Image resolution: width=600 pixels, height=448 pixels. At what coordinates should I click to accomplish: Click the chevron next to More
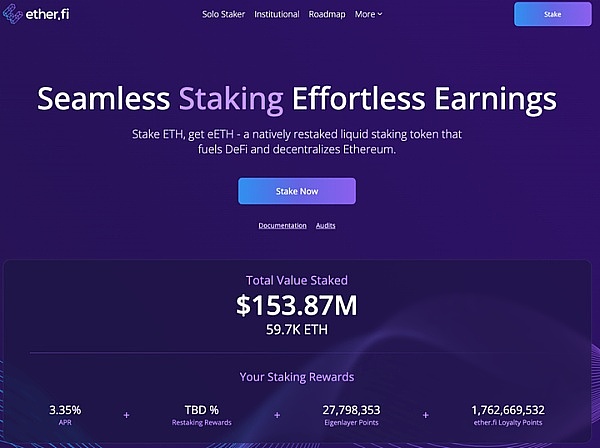(380, 15)
